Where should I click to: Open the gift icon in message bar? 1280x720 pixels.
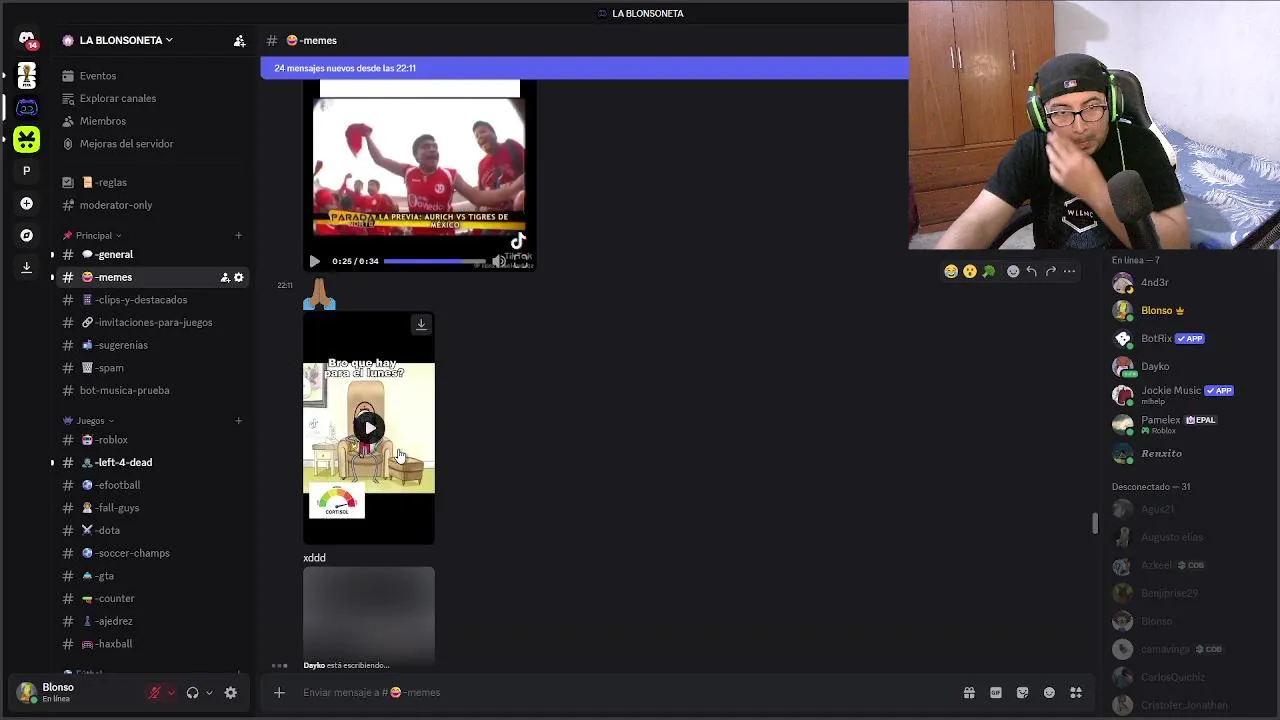point(969,692)
